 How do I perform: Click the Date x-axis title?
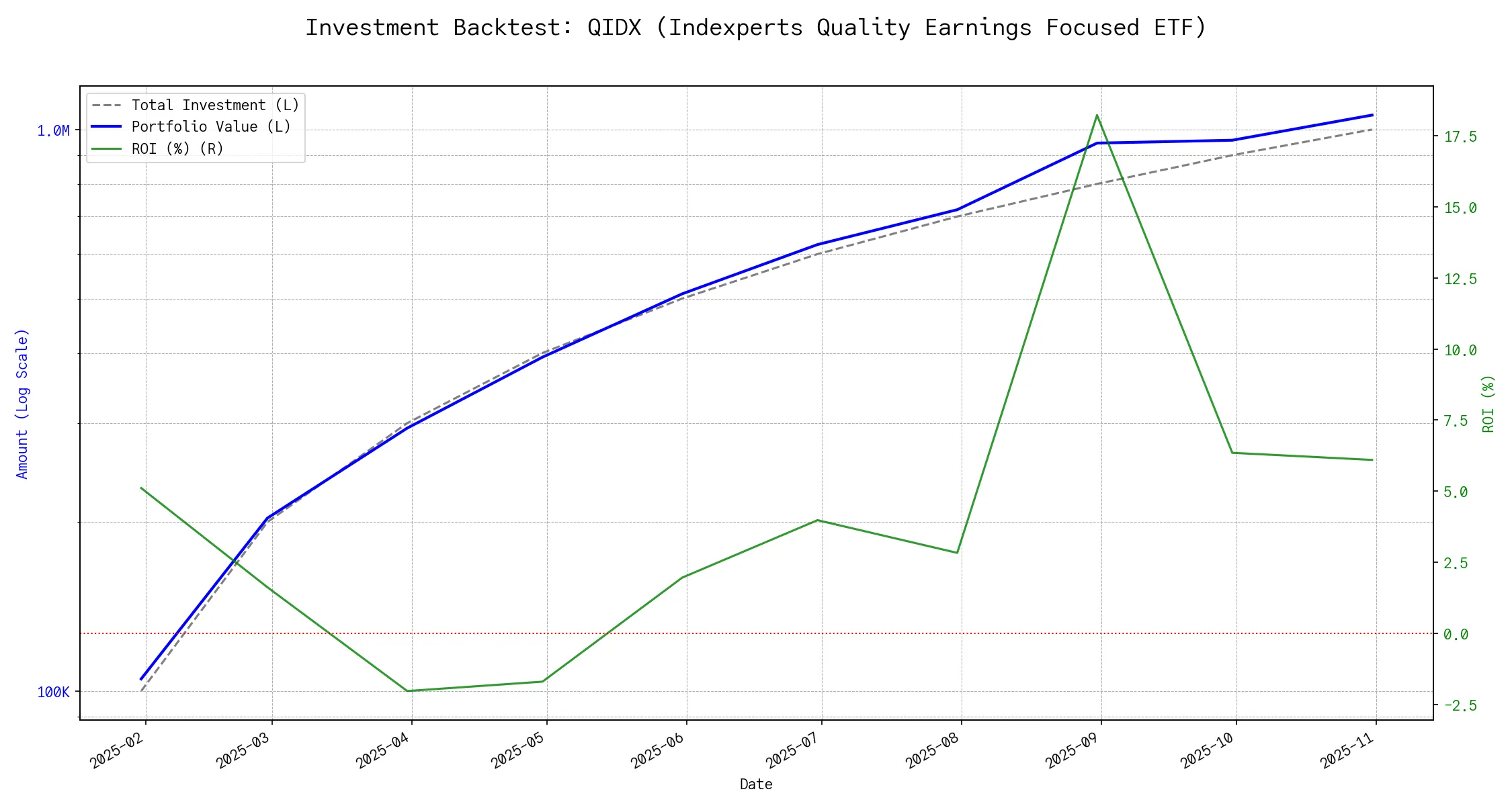point(756,785)
